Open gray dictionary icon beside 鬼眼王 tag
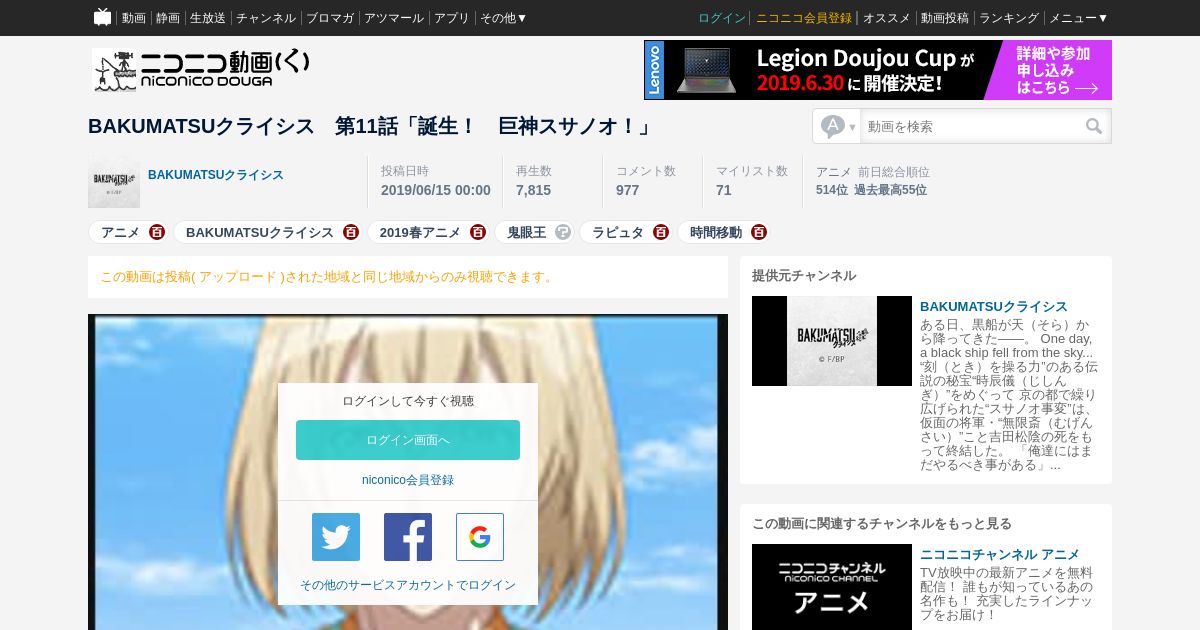Viewport: 1200px width, 630px height. [x=563, y=232]
